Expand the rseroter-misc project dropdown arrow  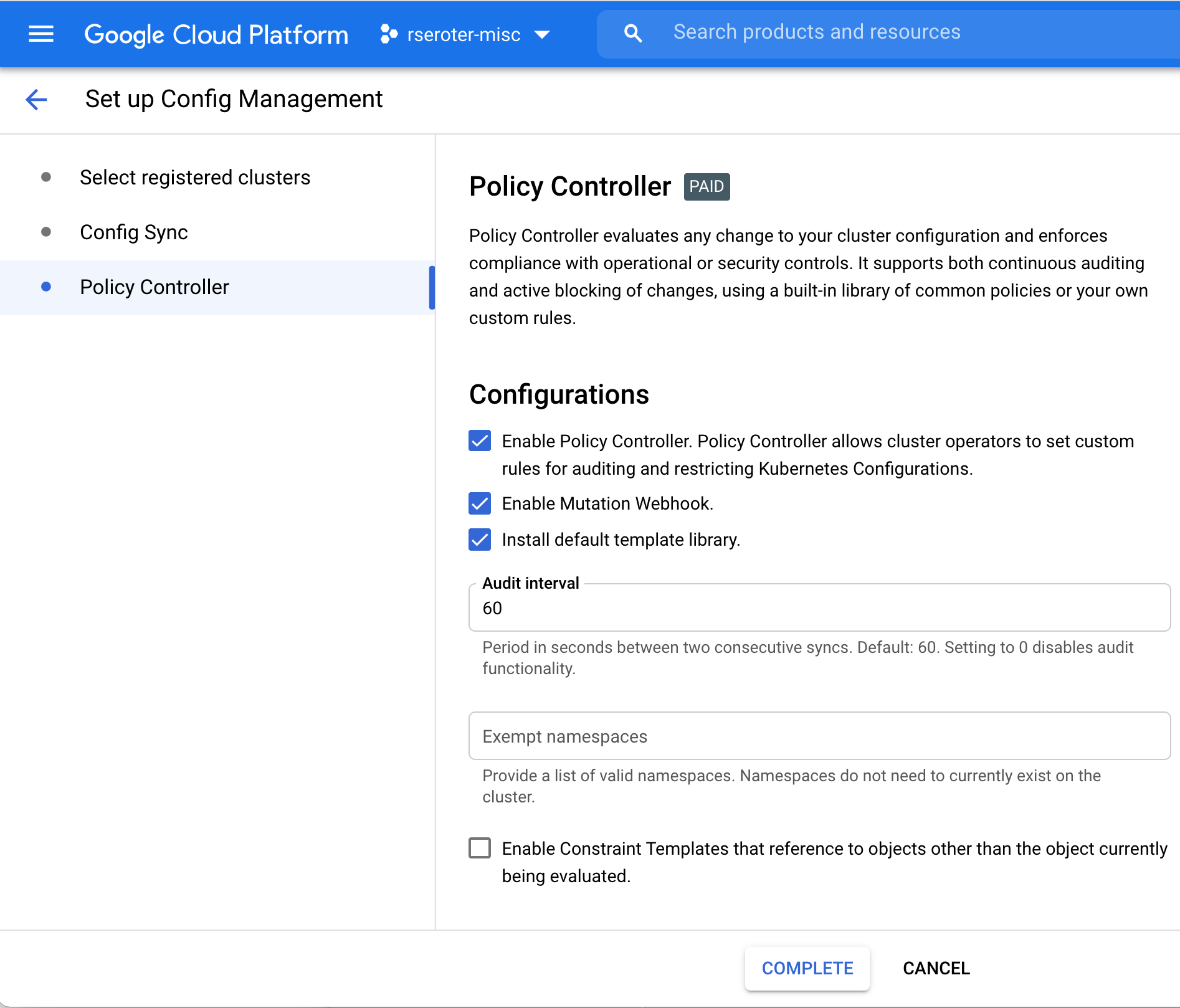click(542, 35)
